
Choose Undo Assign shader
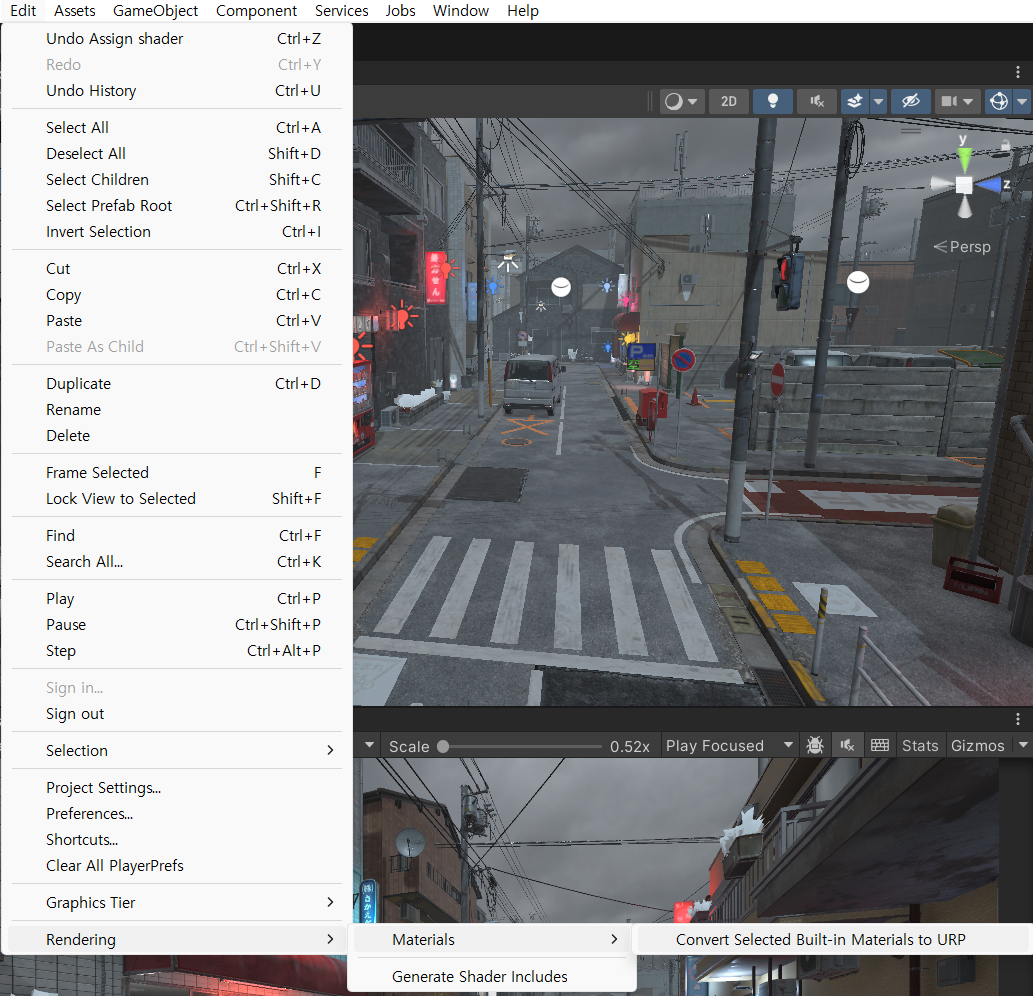click(x=177, y=39)
